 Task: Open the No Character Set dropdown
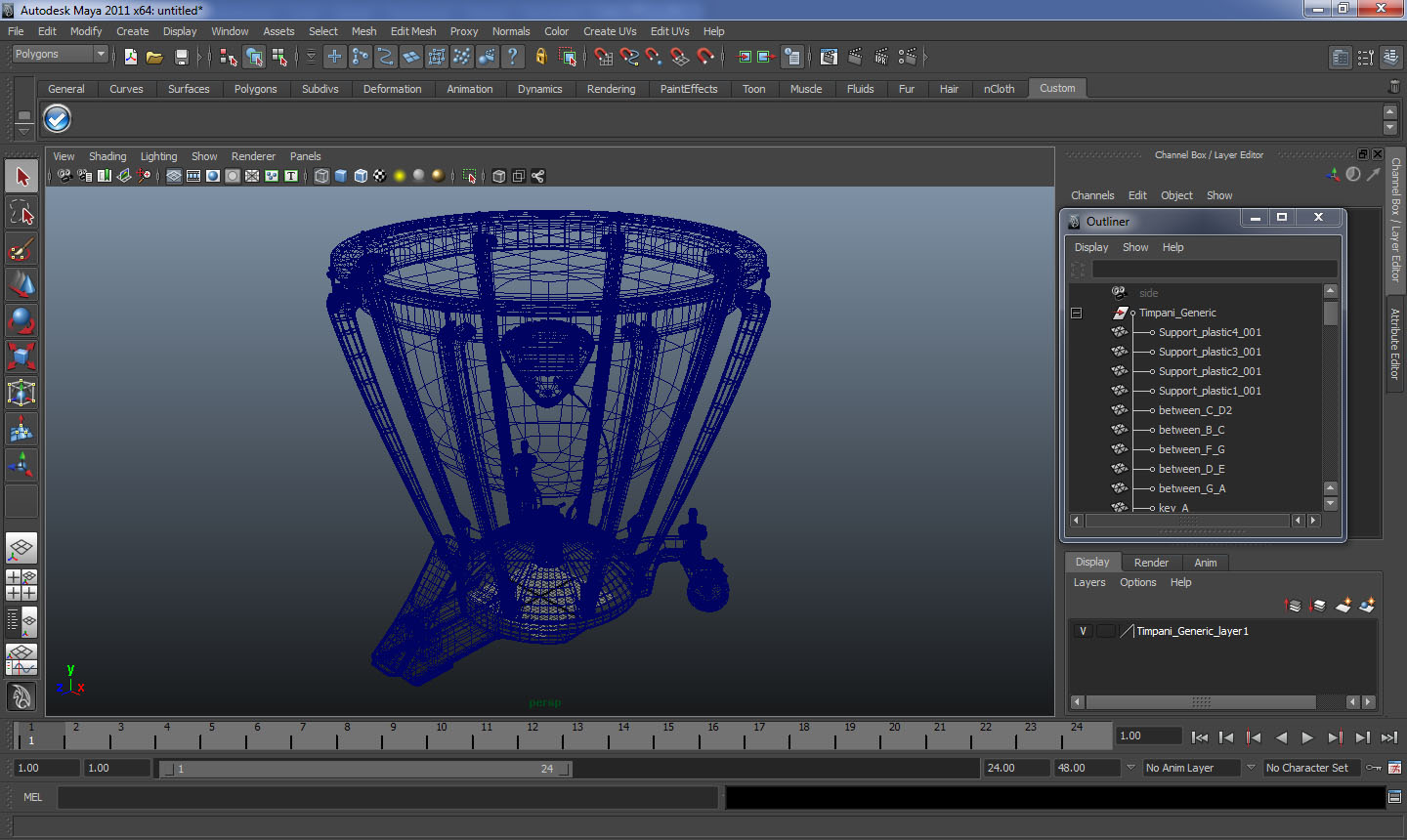[1312, 768]
